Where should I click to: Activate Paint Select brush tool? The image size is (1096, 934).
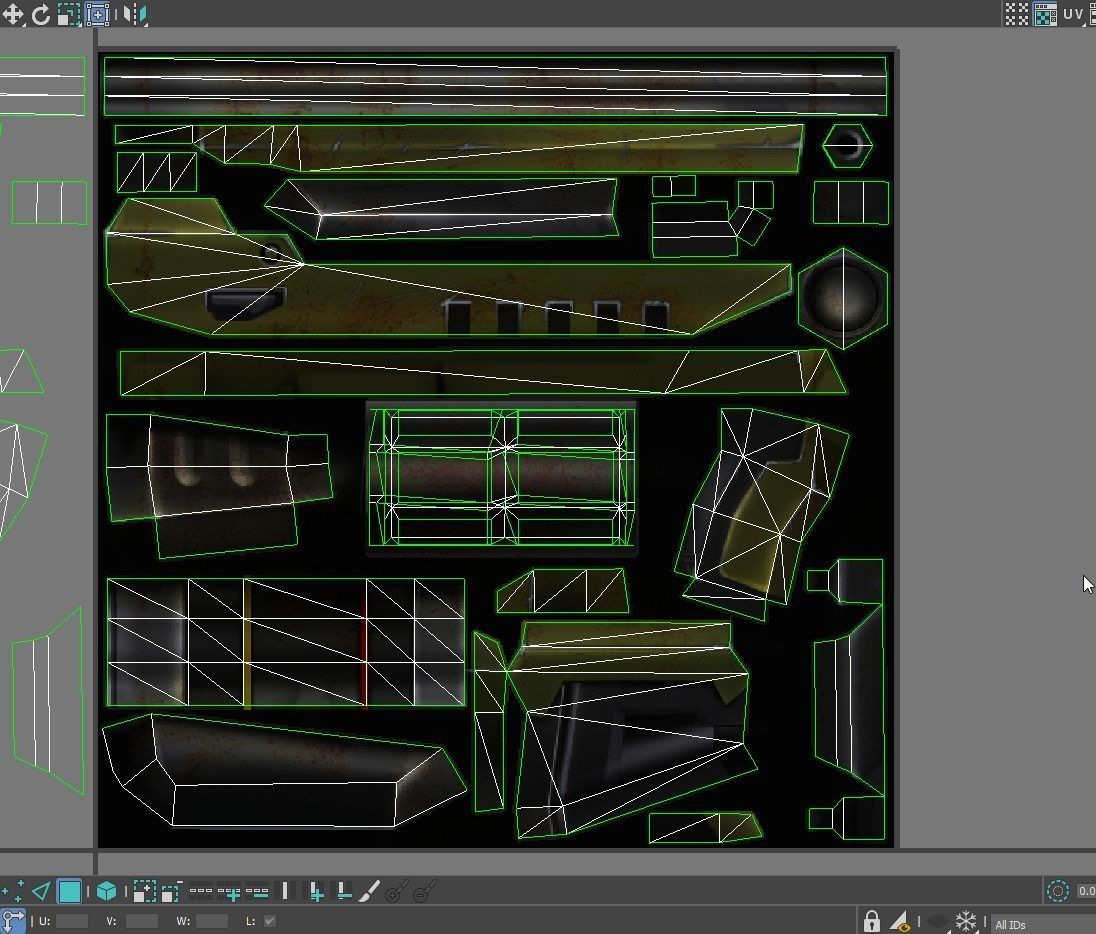point(369,891)
